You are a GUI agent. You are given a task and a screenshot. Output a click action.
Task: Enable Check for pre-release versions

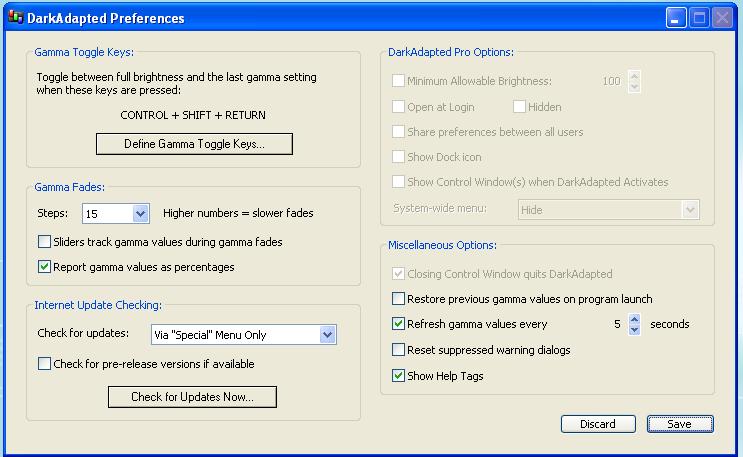click(x=44, y=364)
